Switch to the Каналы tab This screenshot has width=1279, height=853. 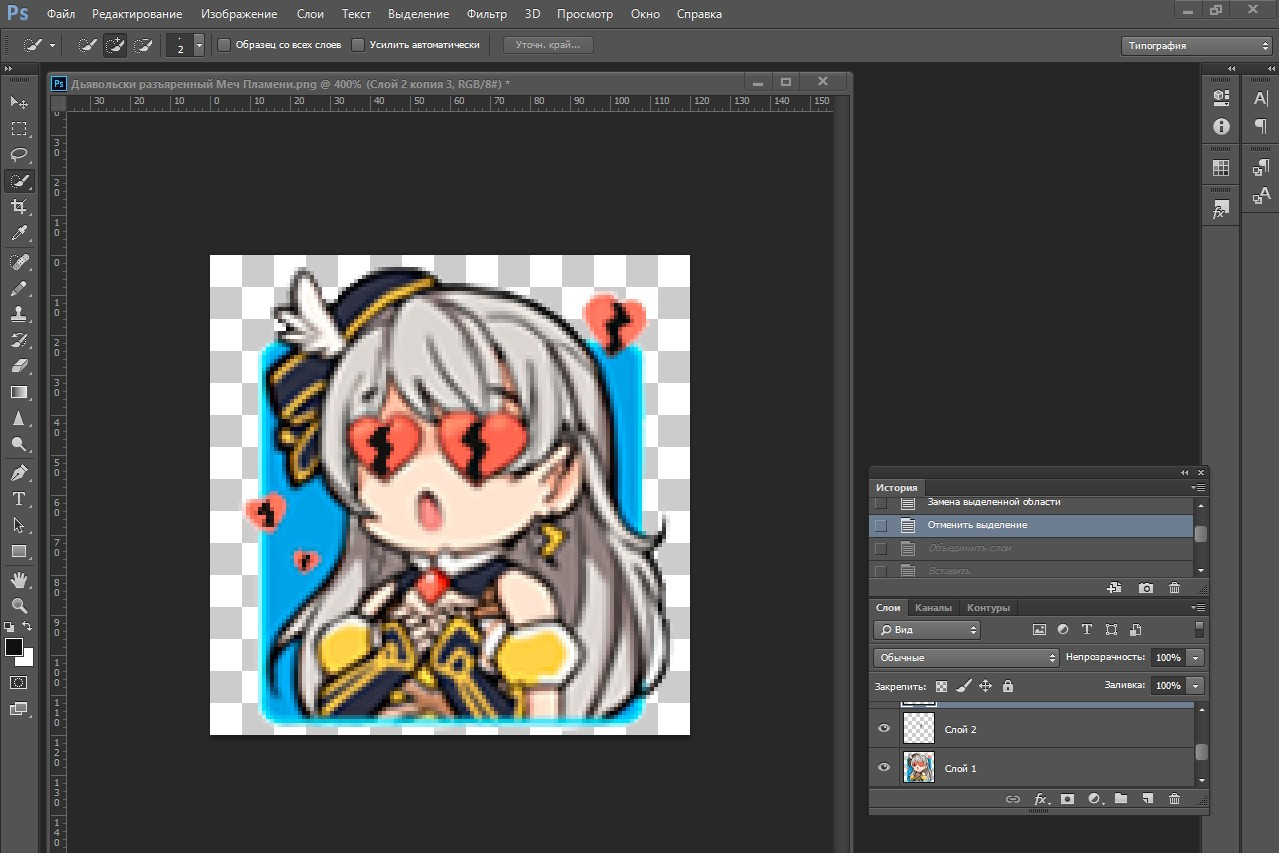pos(933,608)
